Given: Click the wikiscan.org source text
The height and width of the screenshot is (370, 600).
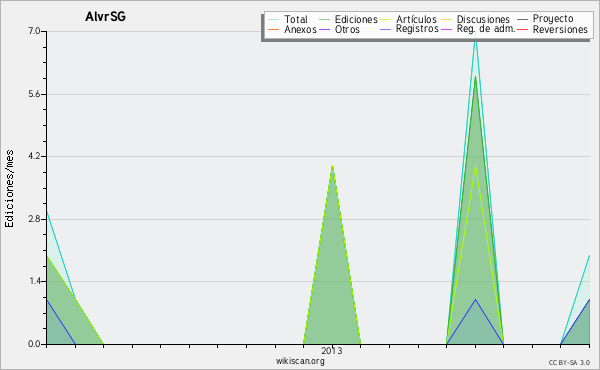Looking at the screenshot, I should pos(300,361).
